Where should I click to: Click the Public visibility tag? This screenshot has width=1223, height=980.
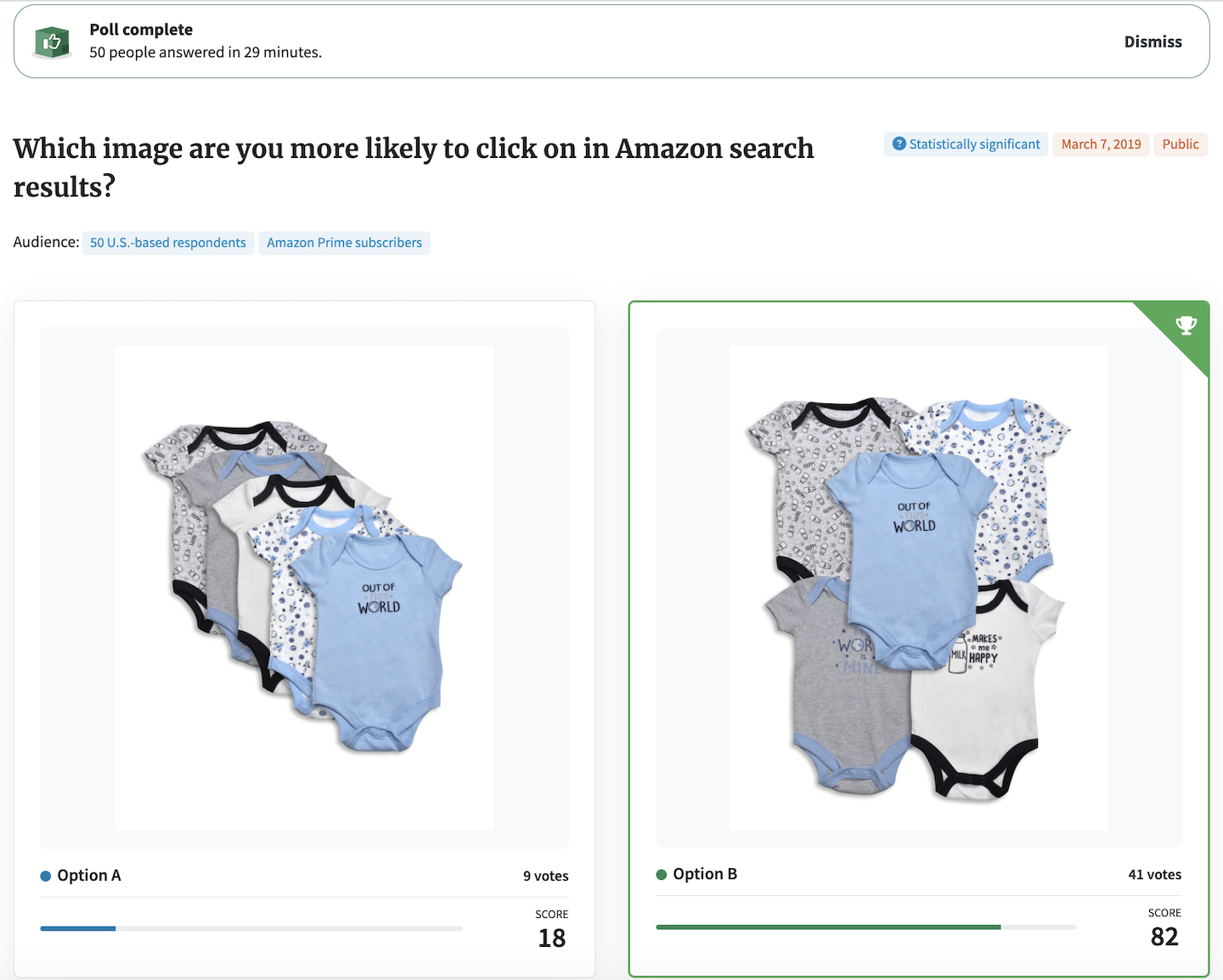tap(1181, 144)
